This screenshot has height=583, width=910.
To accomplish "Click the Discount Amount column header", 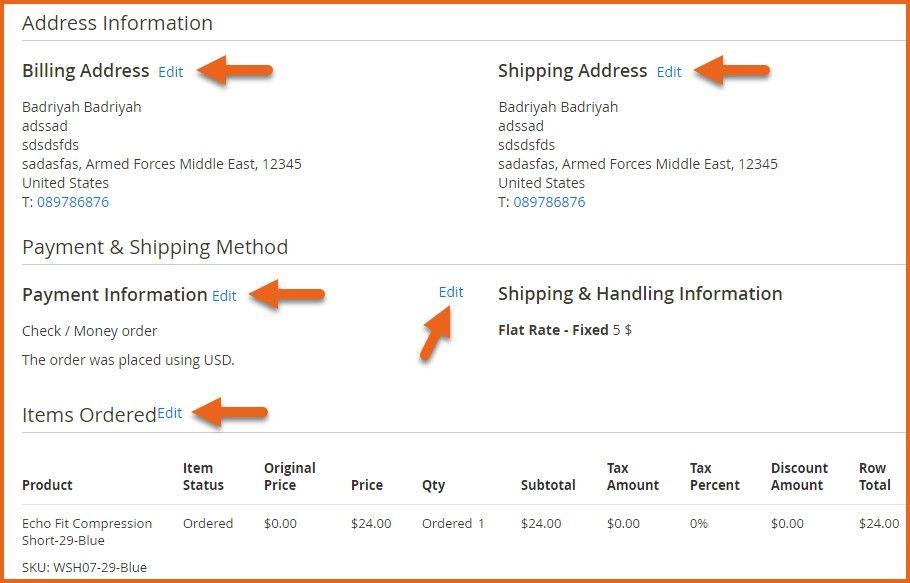I will pyautogui.click(x=799, y=476).
